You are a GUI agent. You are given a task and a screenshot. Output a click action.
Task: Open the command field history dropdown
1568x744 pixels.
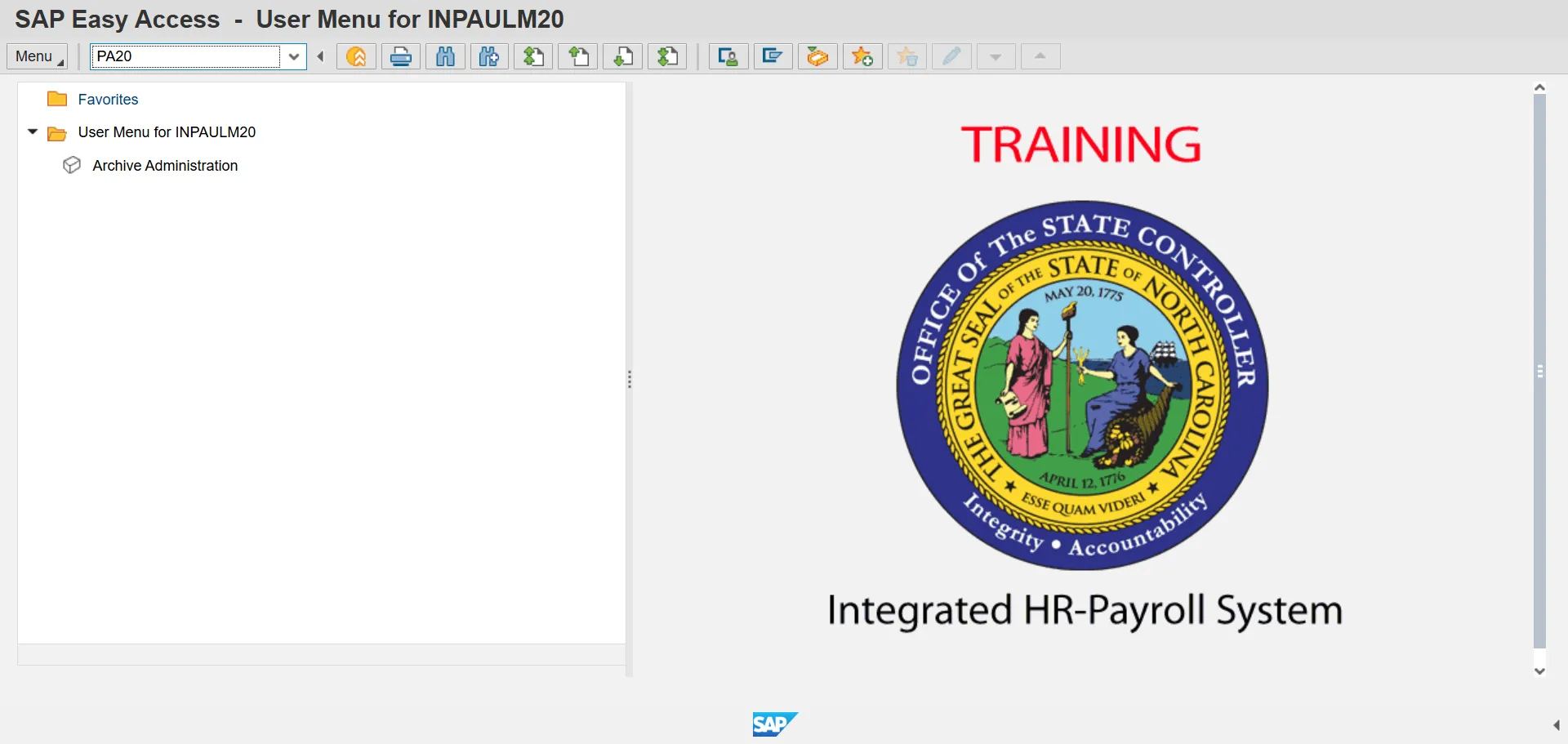(x=294, y=56)
